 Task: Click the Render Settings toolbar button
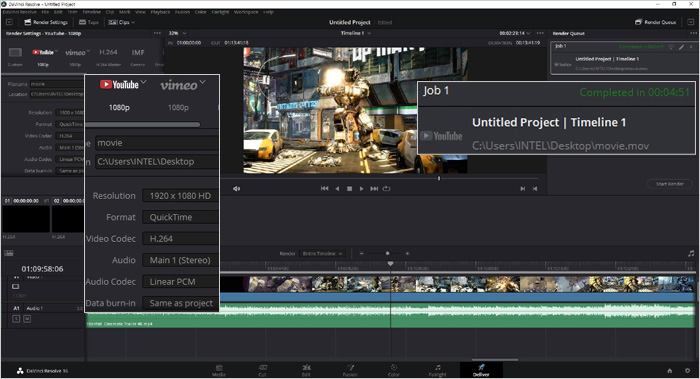pos(46,22)
